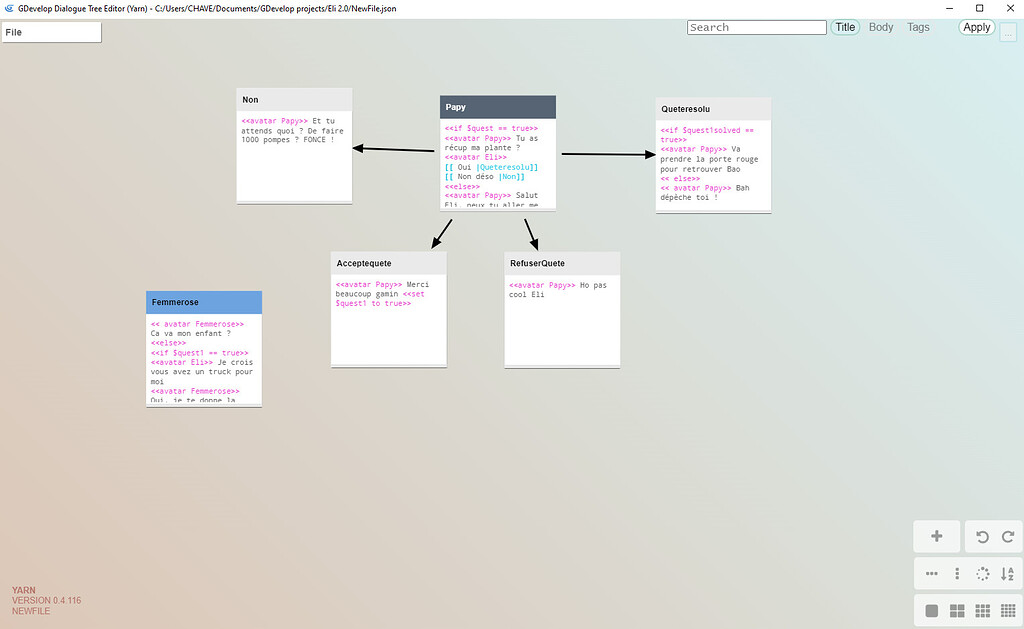Image resolution: width=1024 pixels, height=629 pixels.
Task: Open the File menu
Action: pyautogui.click(x=52, y=32)
